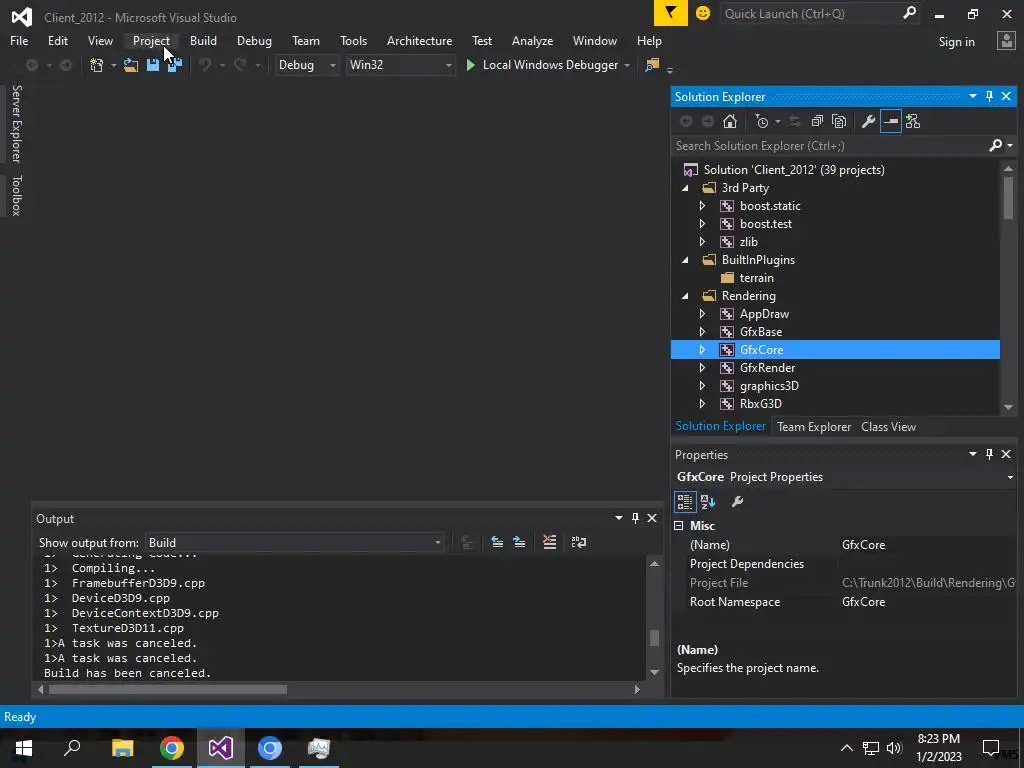
Task: Select the graphics3D project
Action: 769,385
